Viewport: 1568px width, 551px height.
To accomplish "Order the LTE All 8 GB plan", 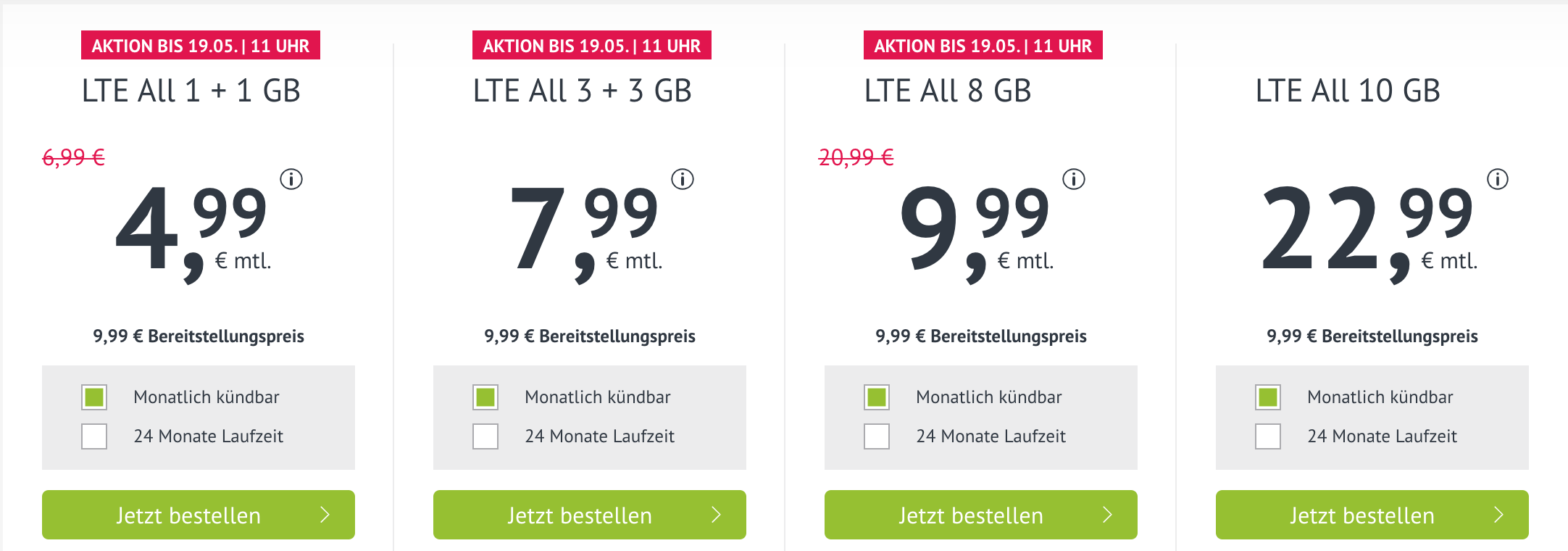I will point(981,515).
